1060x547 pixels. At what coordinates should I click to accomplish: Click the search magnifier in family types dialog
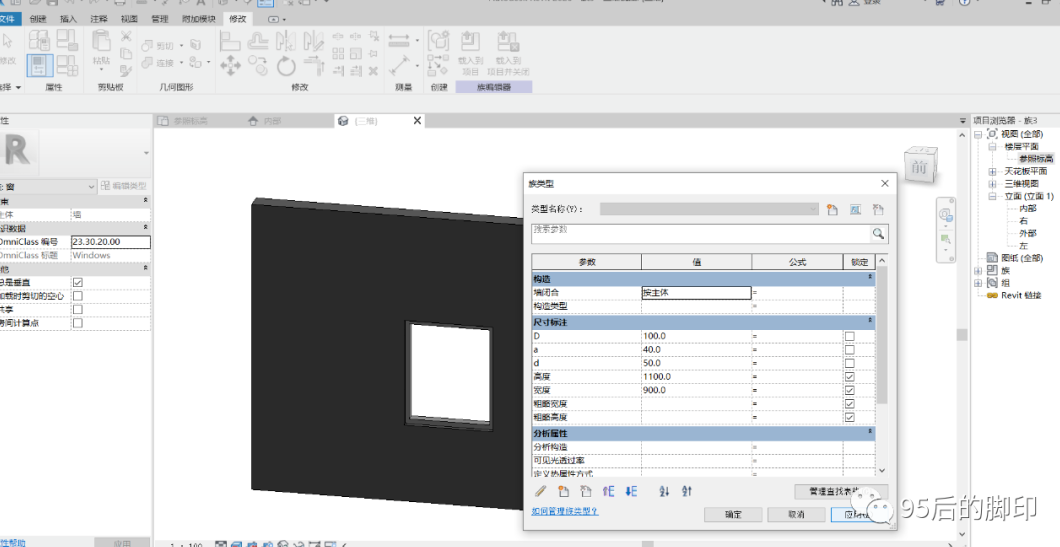coord(877,233)
